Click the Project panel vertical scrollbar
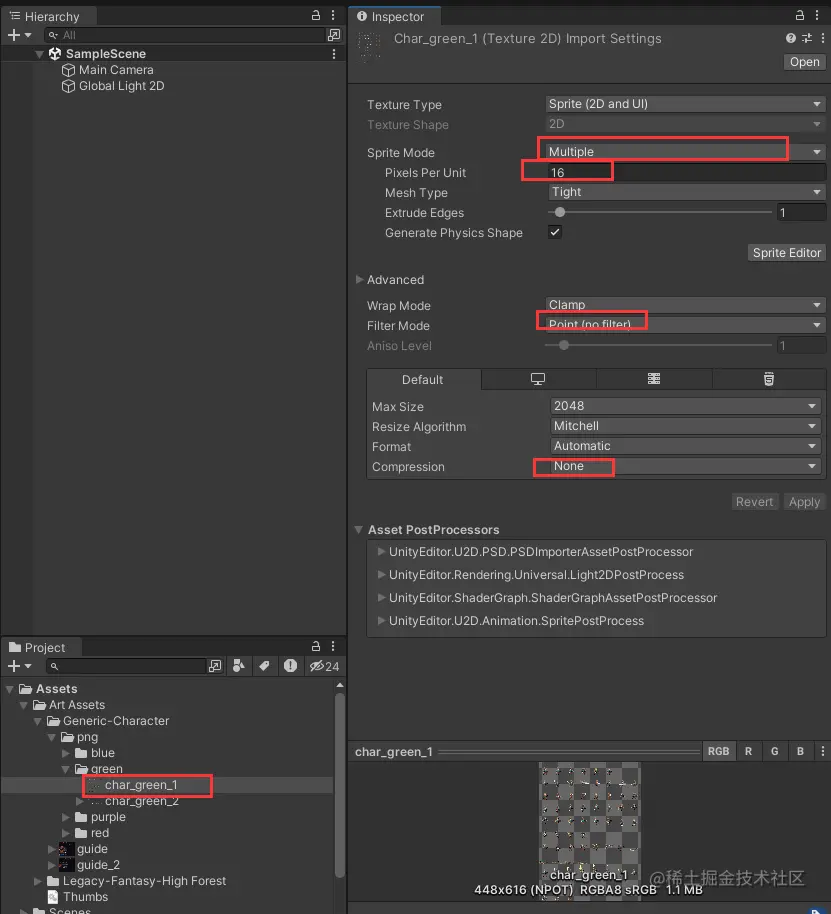Image resolution: width=831 pixels, height=914 pixels. click(x=340, y=784)
